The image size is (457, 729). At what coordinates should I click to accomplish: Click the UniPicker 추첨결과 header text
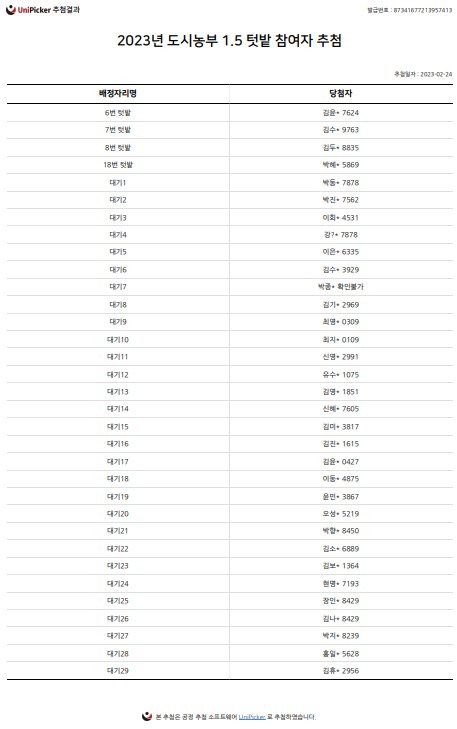coord(49,10)
